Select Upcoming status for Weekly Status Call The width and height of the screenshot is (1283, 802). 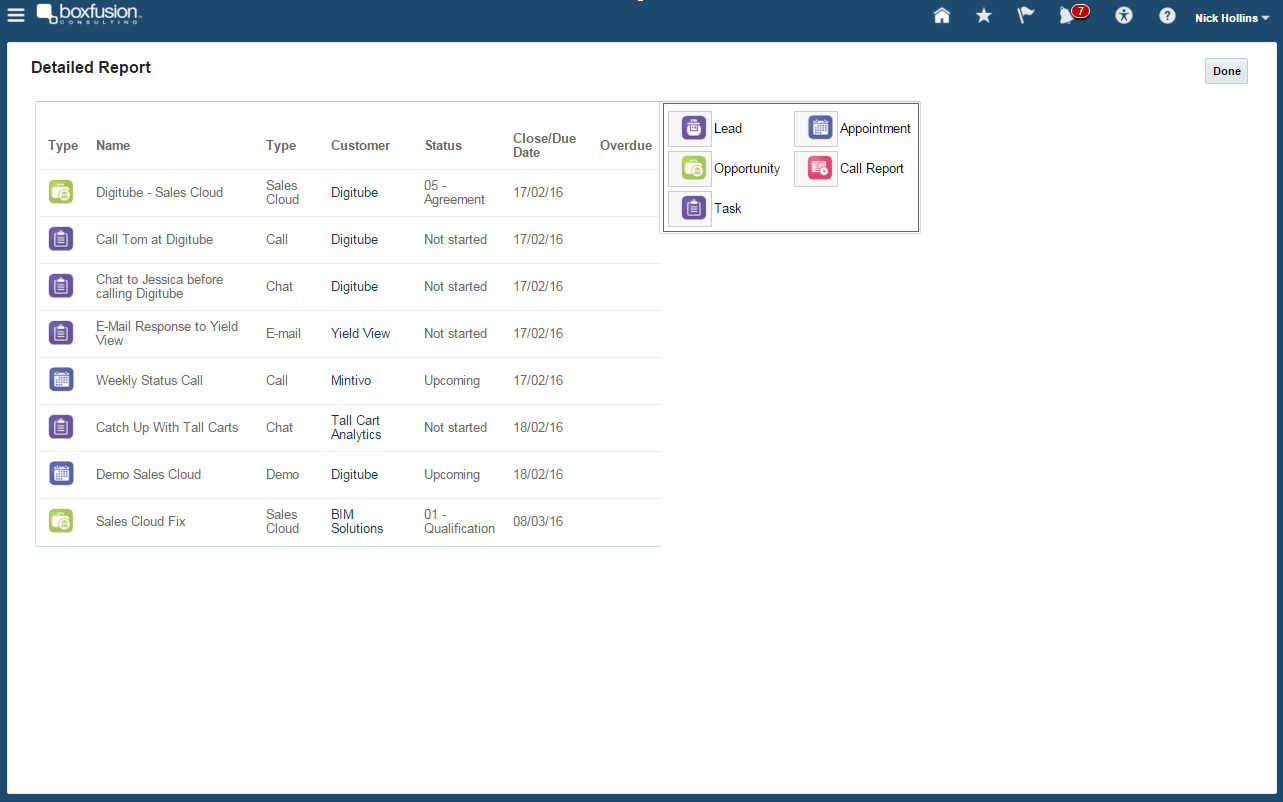(x=452, y=380)
